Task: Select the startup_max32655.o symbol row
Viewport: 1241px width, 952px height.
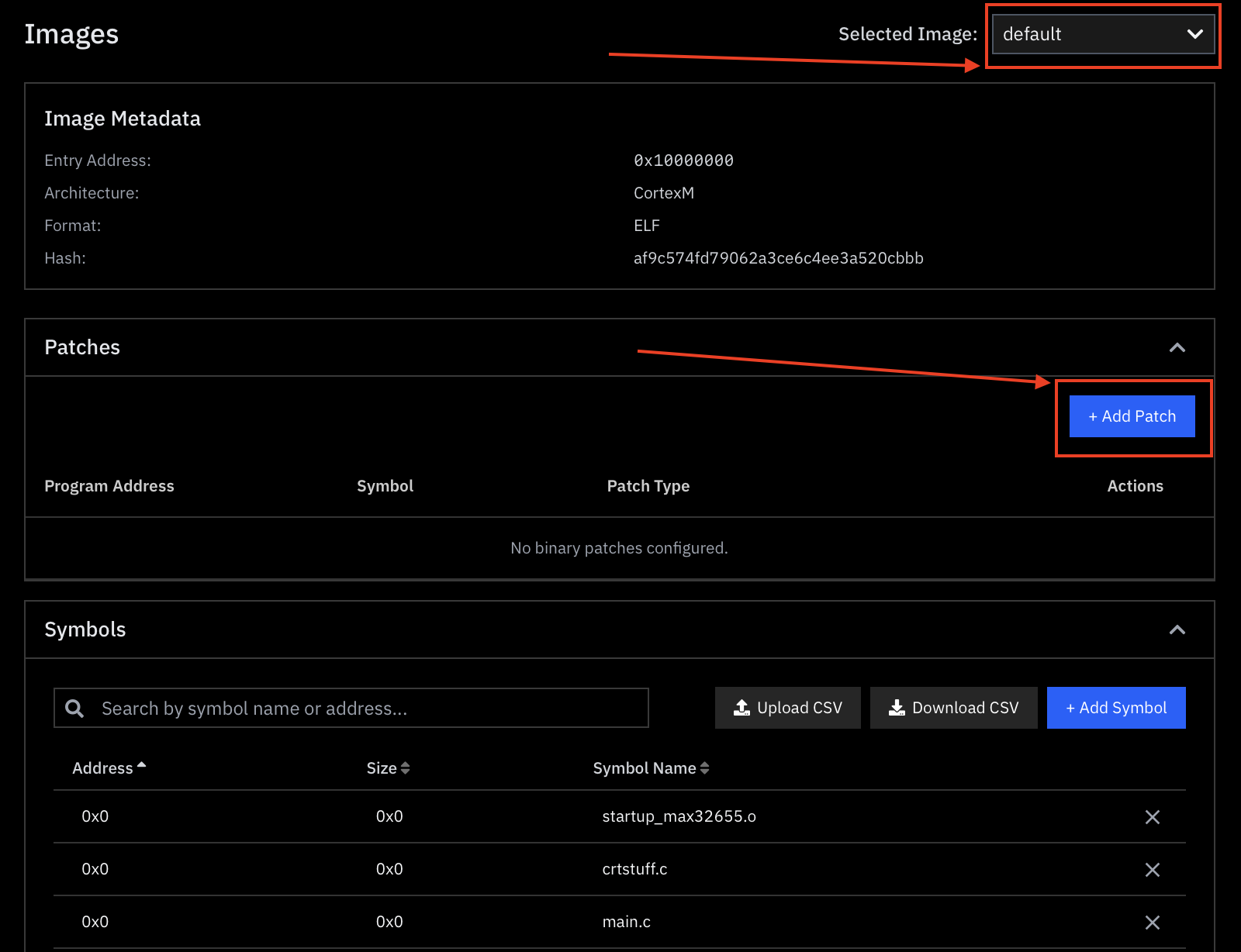Action: [x=679, y=816]
